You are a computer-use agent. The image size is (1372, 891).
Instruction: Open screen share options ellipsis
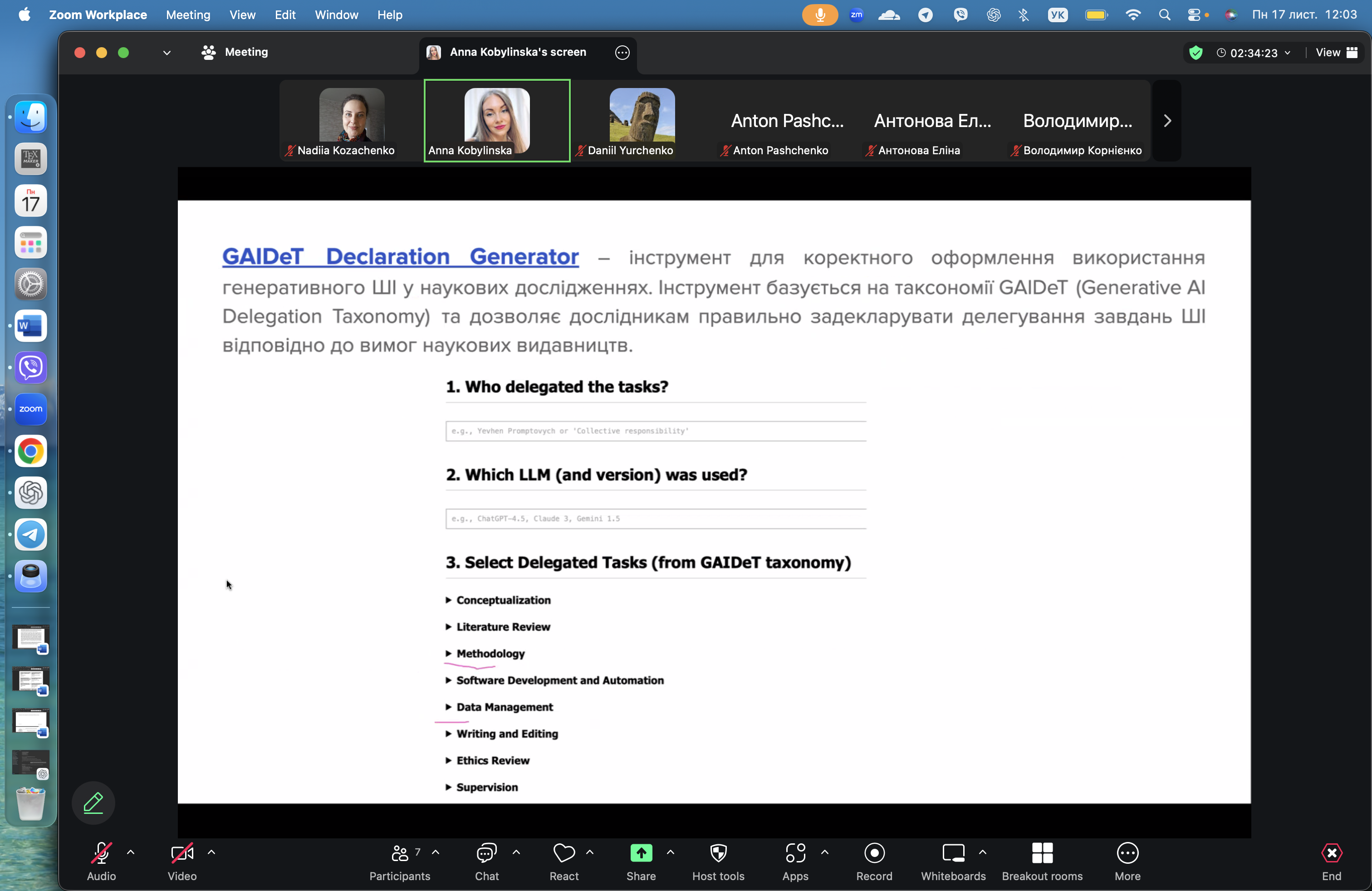[622, 53]
